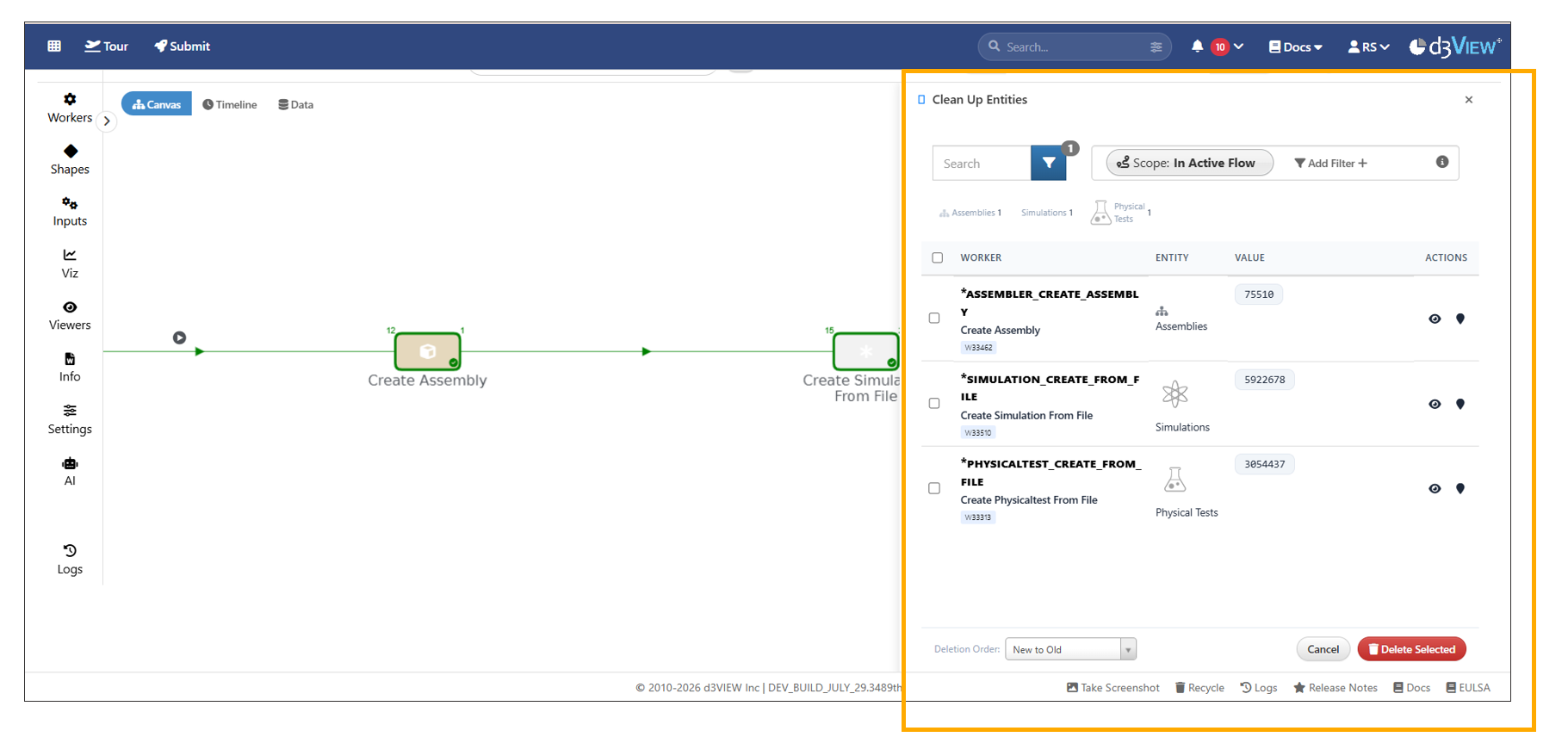Switch to the Timeline tab
This screenshot has height=737, width=1568.
click(x=230, y=104)
